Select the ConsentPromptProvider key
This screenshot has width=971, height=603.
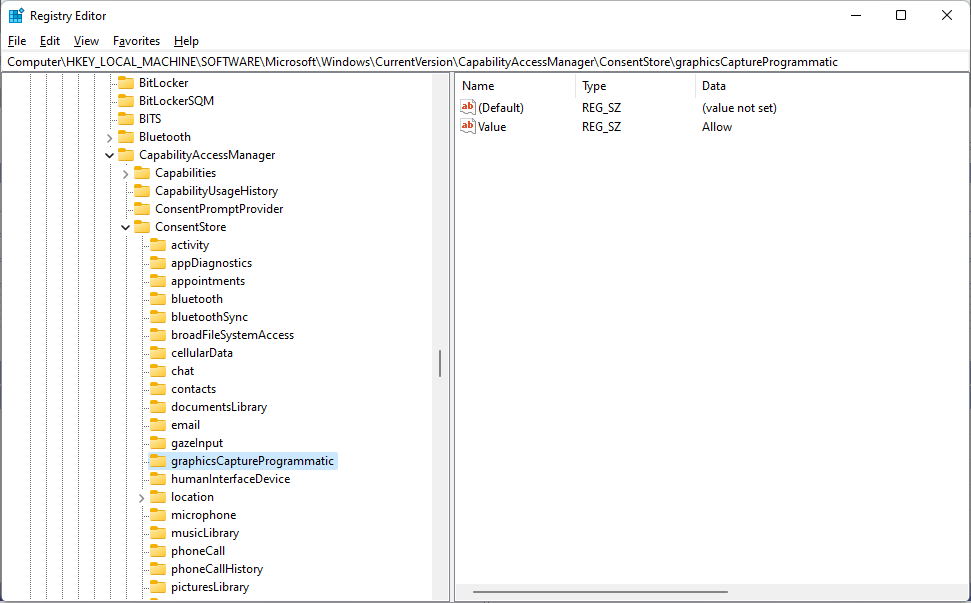[219, 209]
